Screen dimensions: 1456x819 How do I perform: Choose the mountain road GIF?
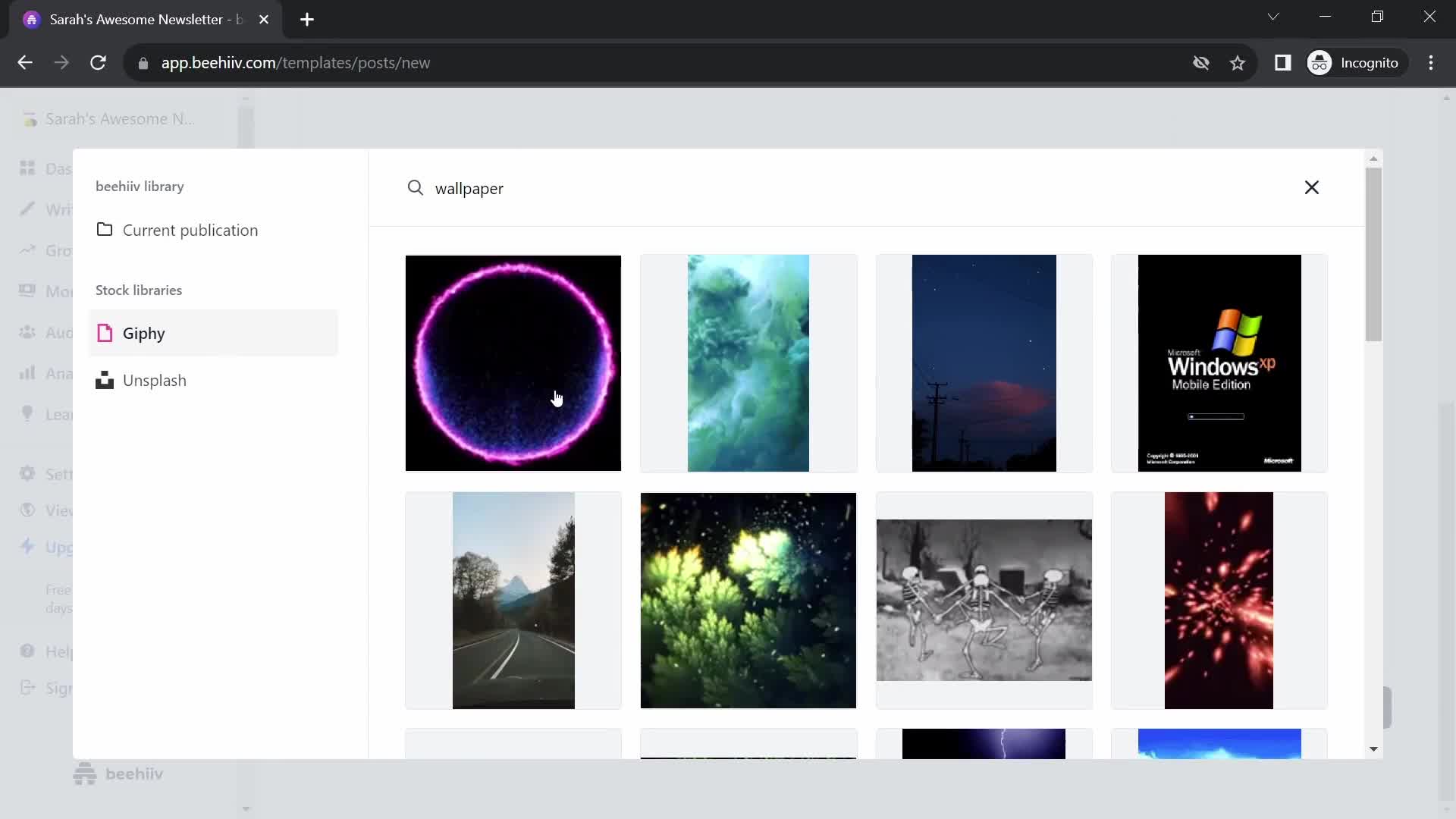(513, 601)
